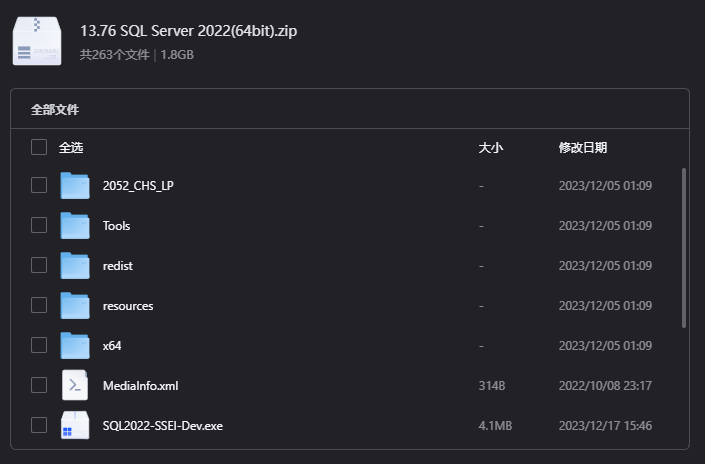Click the 共263个文件 file count text
Screen dimensions: 705x464
click(114, 55)
